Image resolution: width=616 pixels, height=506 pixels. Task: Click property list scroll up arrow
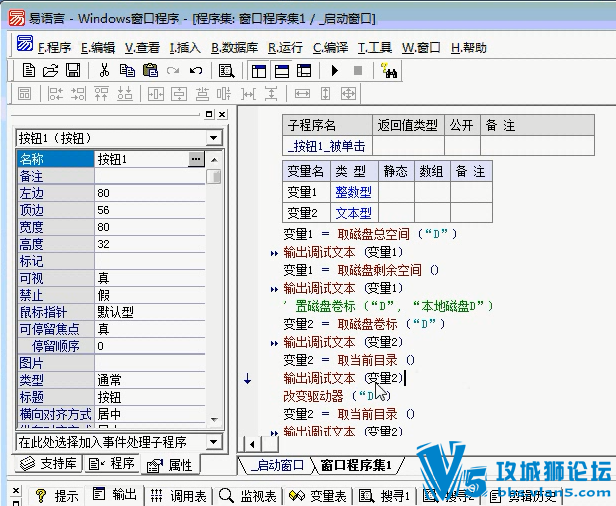214,160
